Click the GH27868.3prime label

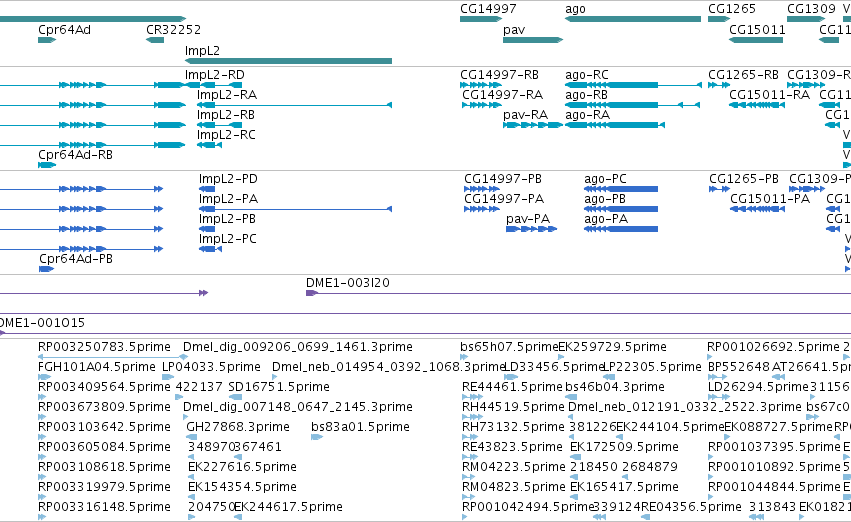pyautogui.click(x=238, y=428)
